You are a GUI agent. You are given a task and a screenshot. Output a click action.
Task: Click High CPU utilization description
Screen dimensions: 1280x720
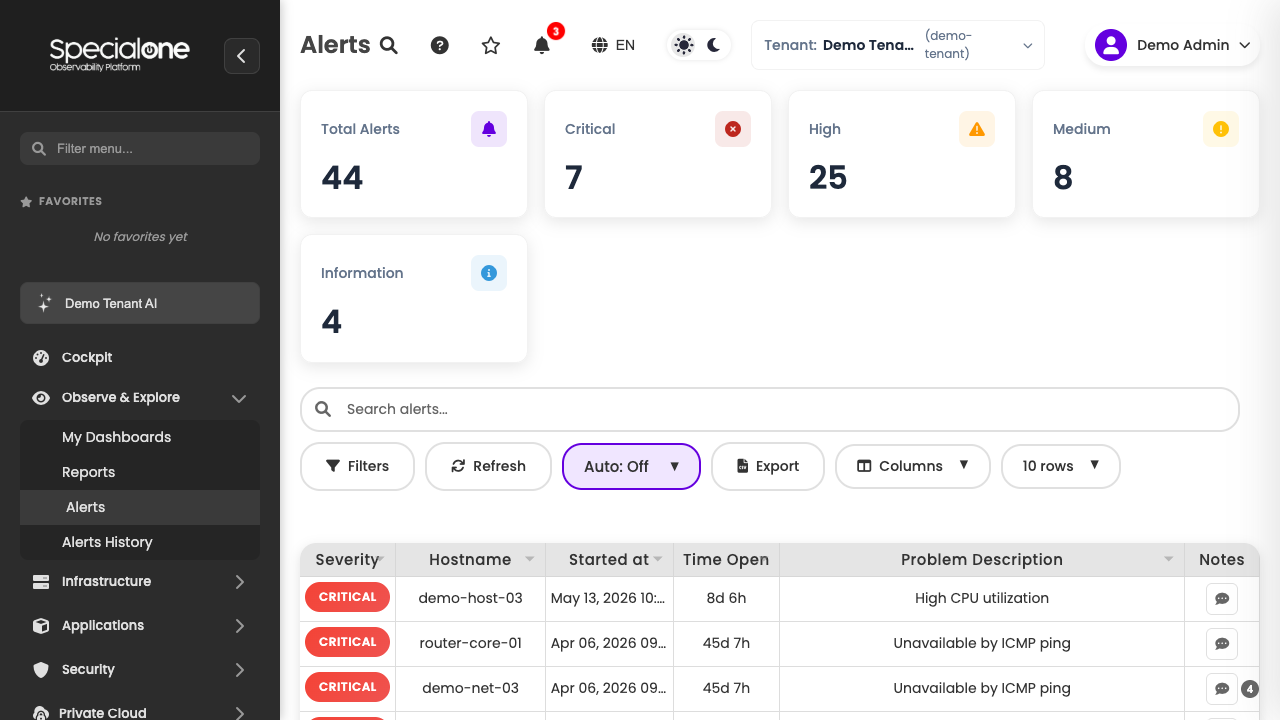point(982,598)
